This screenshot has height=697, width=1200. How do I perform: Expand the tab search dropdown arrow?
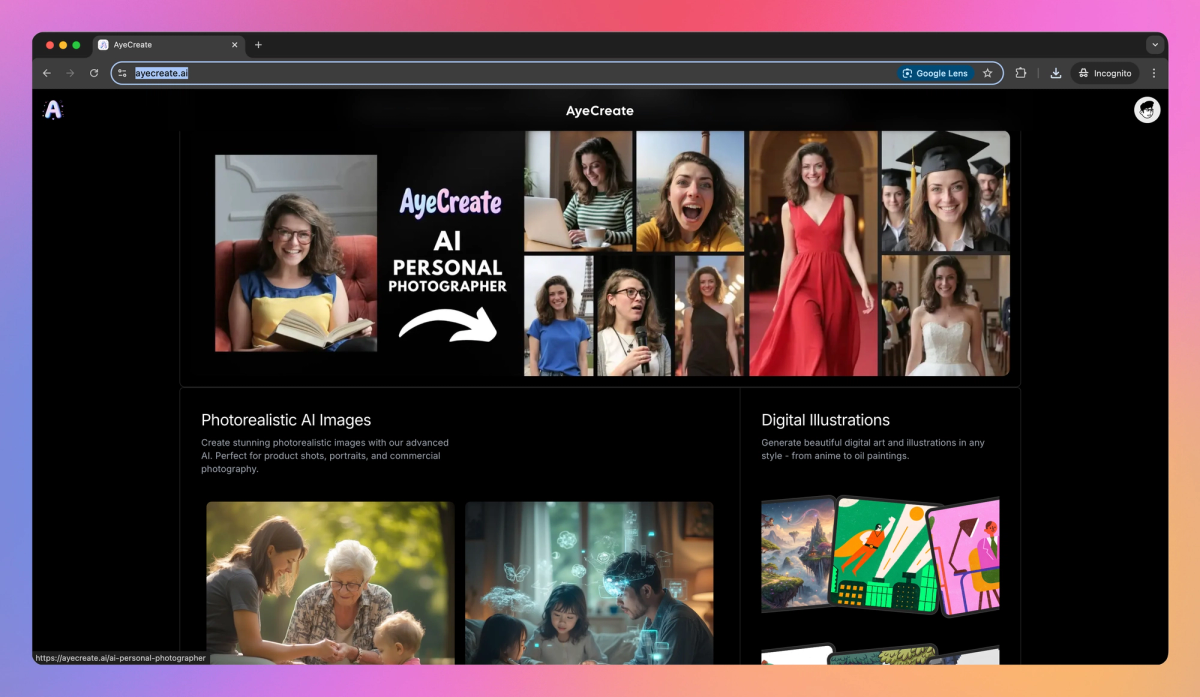(1155, 45)
